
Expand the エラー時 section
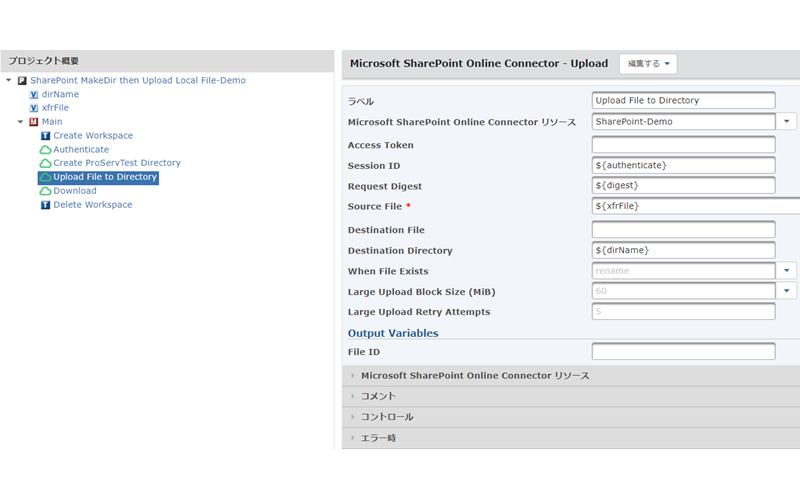click(x=571, y=438)
